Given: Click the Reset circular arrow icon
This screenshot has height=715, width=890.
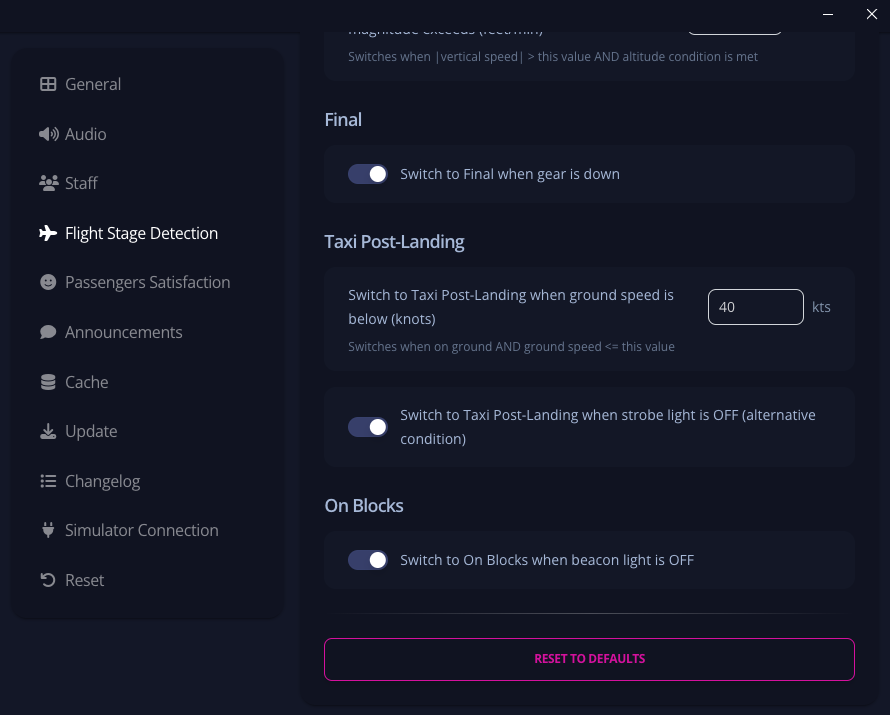Looking at the screenshot, I should pos(48,580).
